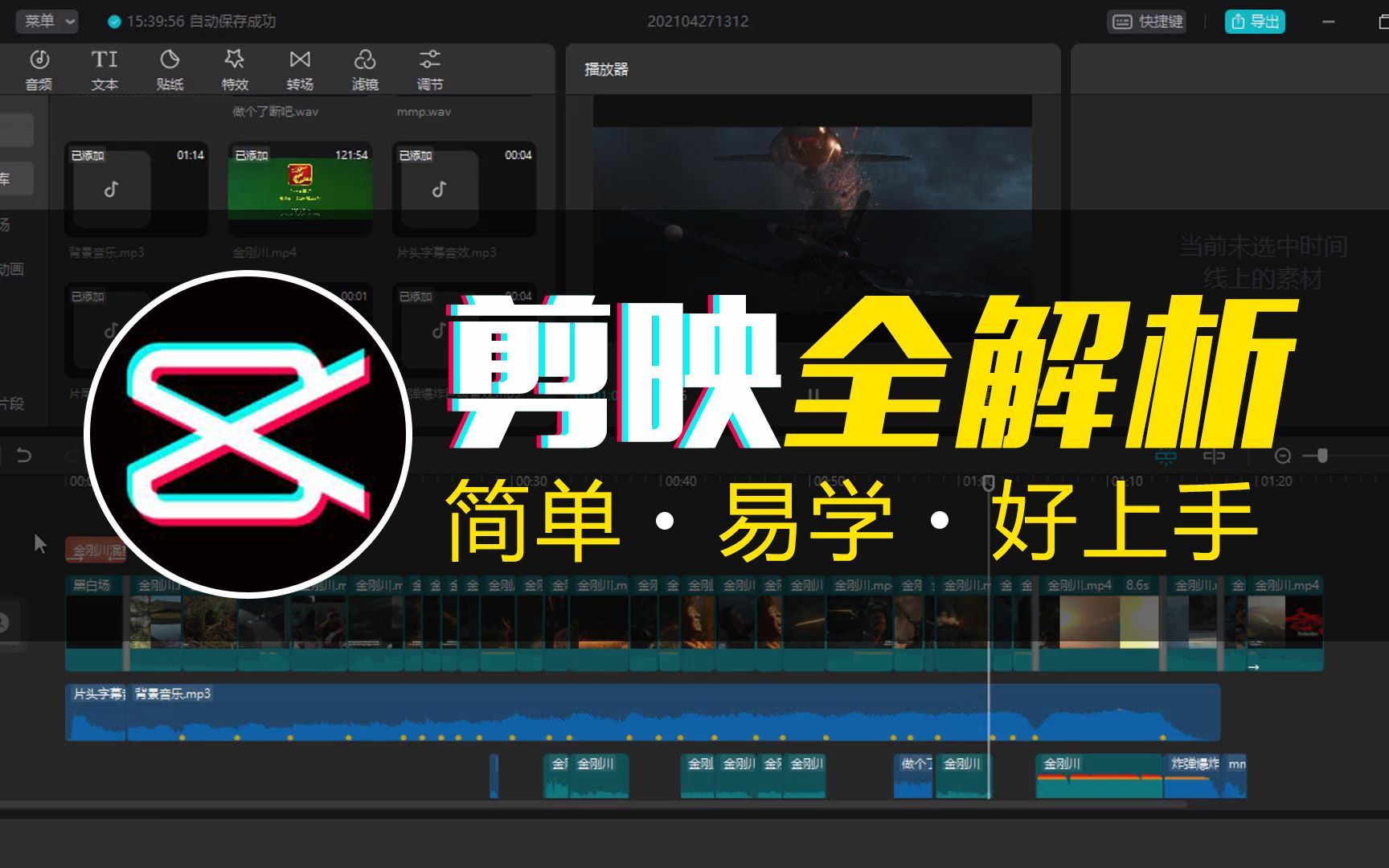Select the 金刚川.mp4 video thumbnail
Image resolution: width=1389 pixels, height=868 pixels.
(300, 189)
